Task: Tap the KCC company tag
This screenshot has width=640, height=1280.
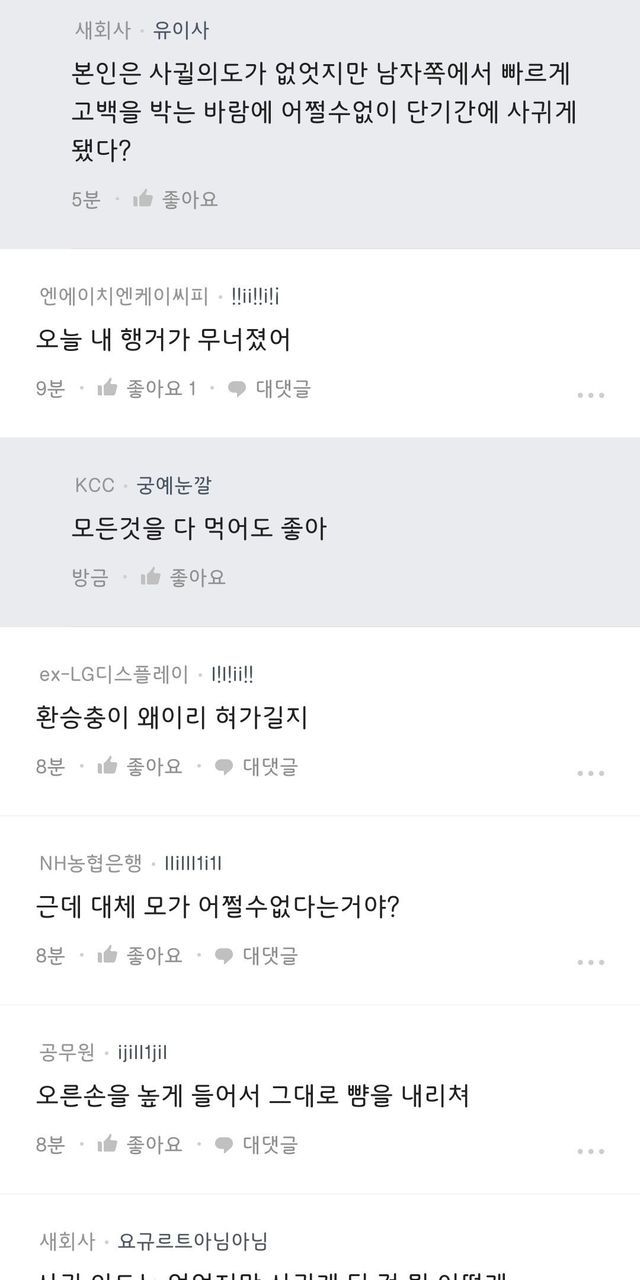Action: point(94,486)
